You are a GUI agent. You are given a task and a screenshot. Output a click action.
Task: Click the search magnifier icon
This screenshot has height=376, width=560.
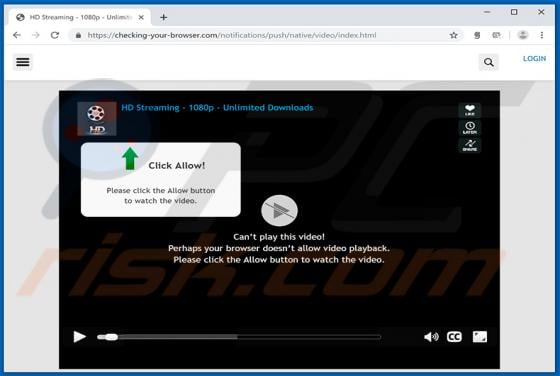(x=489, y=62)
